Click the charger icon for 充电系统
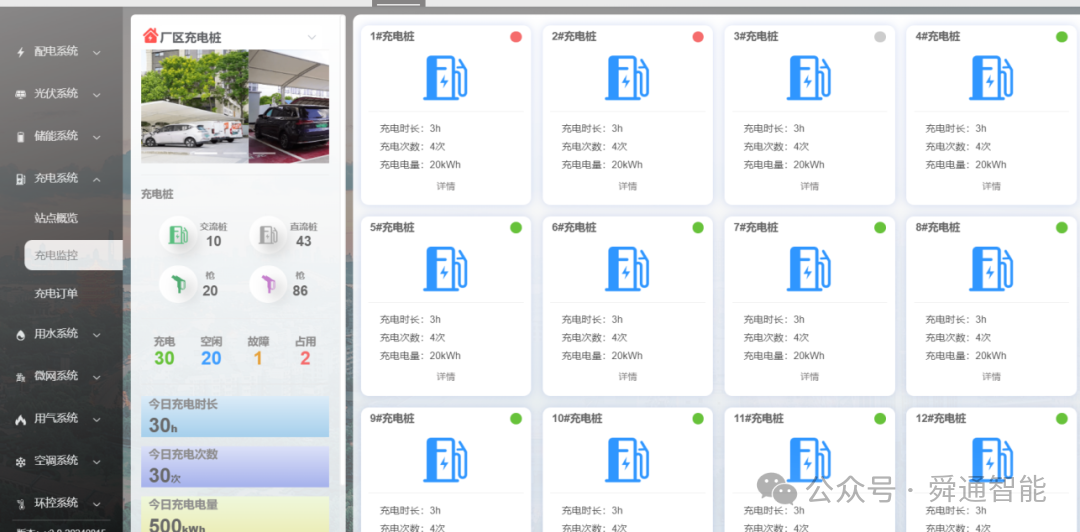This screenshot has height=532, width=1080. pos(21,179)
